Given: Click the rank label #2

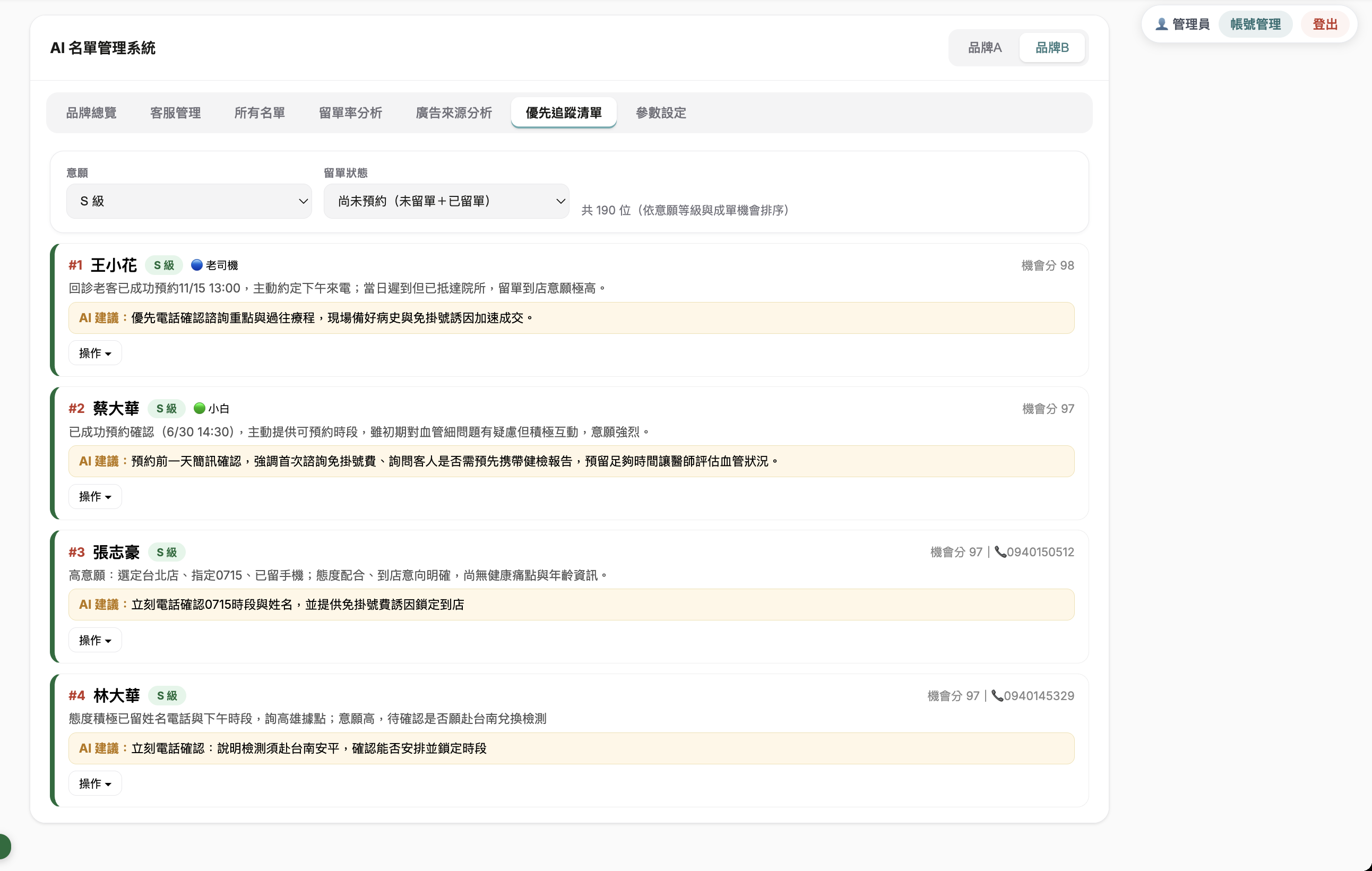Looking at the screenshot, I should [x=76, y=409].
